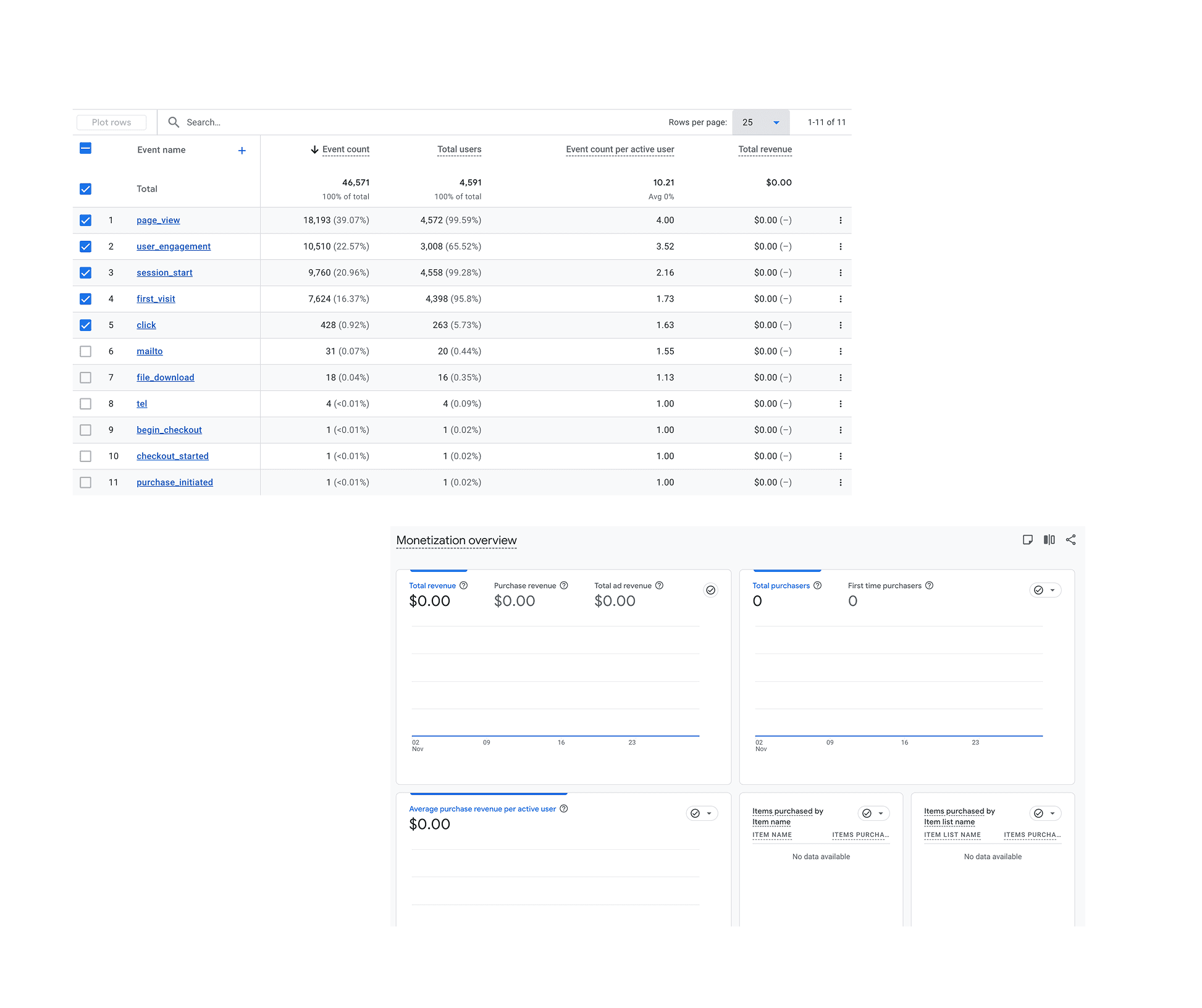1202x1008 pixels.
Task: Open three-dot menu for page_view row
Action: point(840,220)
